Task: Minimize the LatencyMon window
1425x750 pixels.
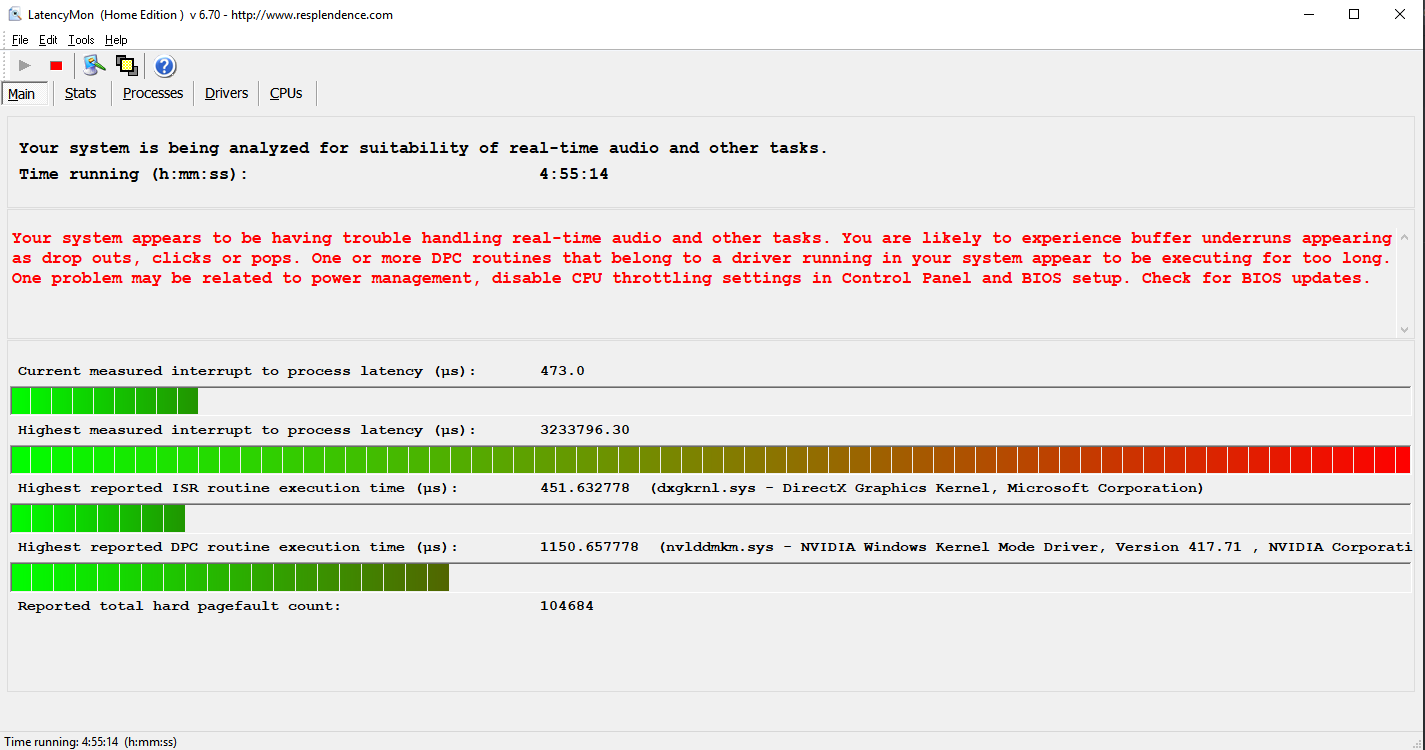Action: (x=1309, y=15)
